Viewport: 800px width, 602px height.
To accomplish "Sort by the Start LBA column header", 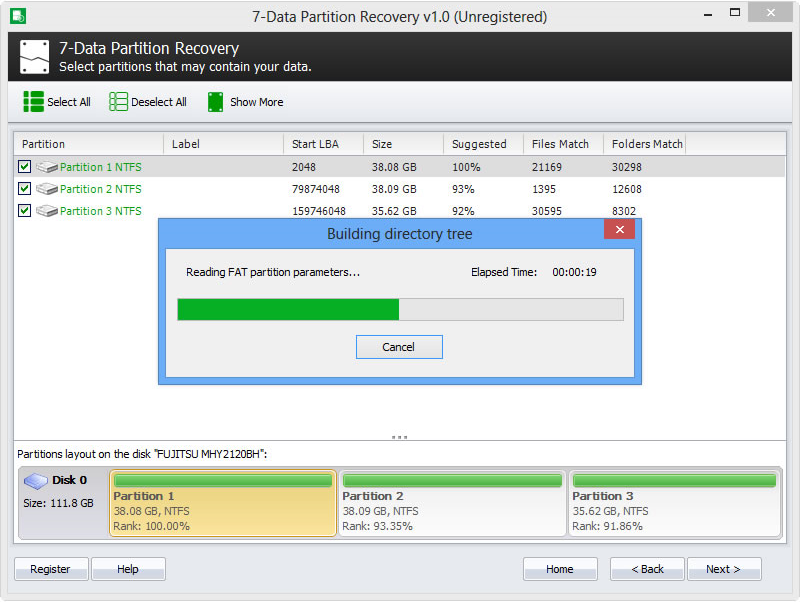I will [x=323, y=144].
